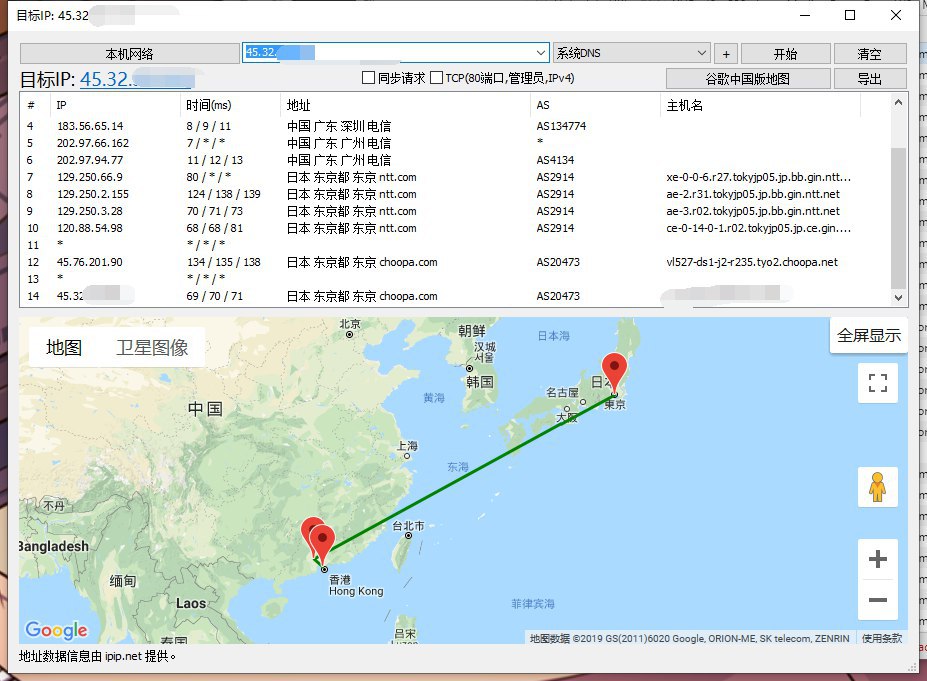Switch to the 地图 map view tab
The height and width of the screenshot is (681, 927).
(64, 348)
